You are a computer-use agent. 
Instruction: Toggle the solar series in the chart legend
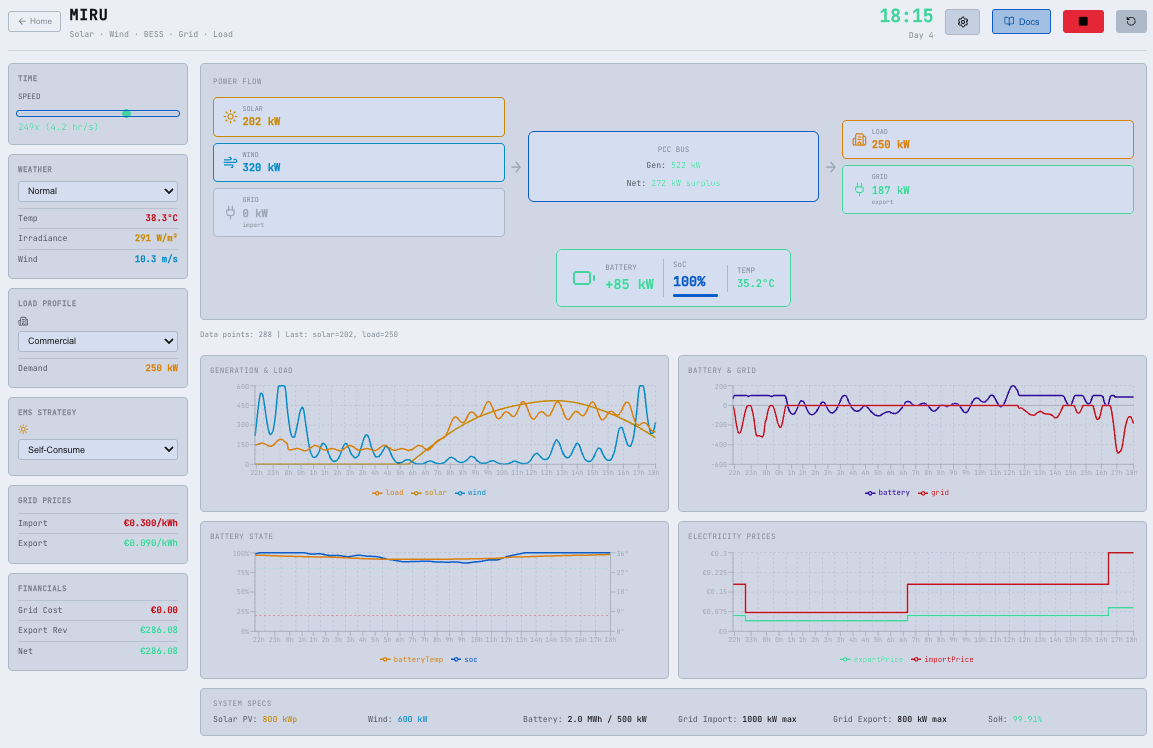point(429,493)
